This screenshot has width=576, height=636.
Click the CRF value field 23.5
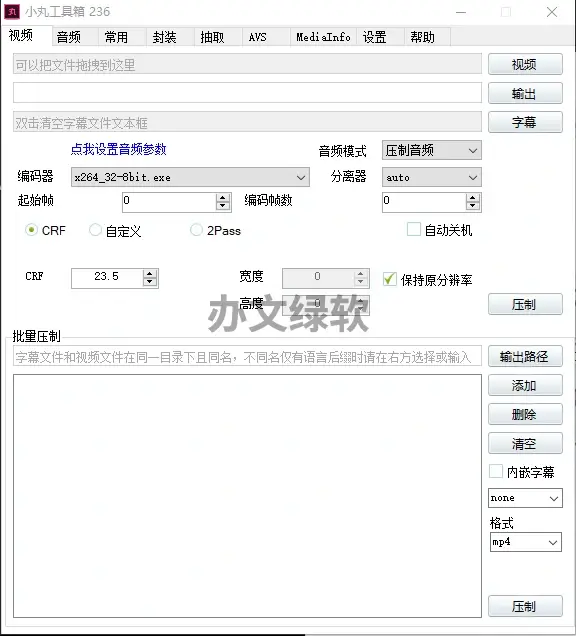[x=107, y=278]
